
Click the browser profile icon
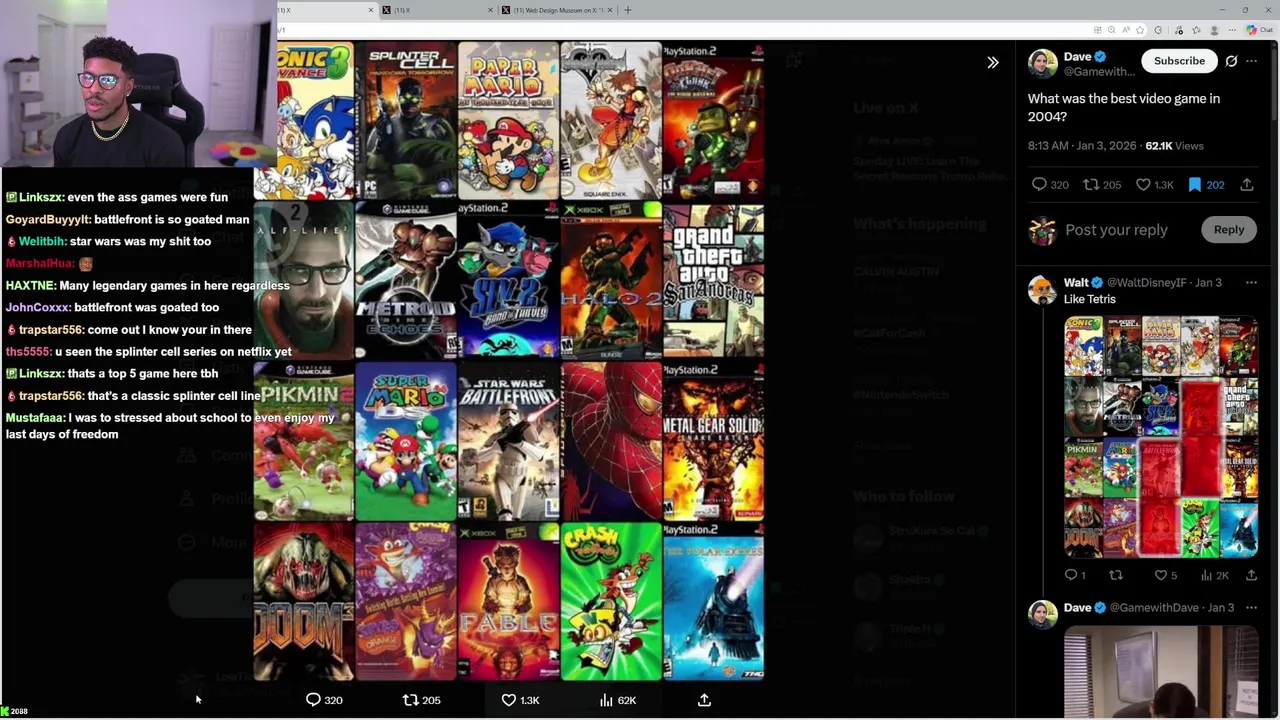(x=1215, y=30)
